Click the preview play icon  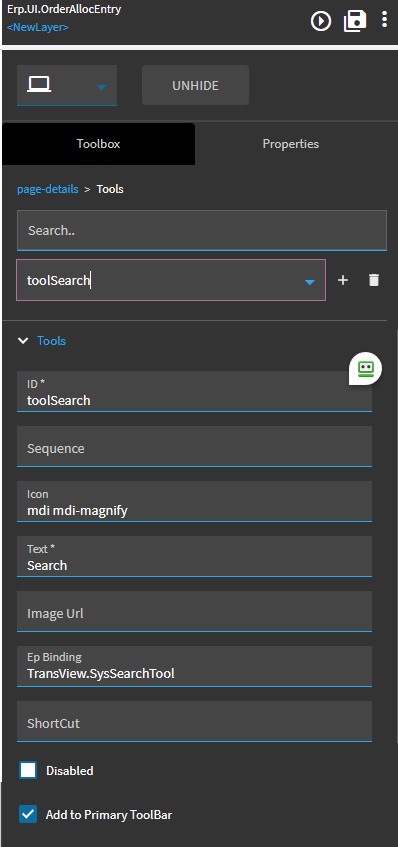[x=321, y=21]
